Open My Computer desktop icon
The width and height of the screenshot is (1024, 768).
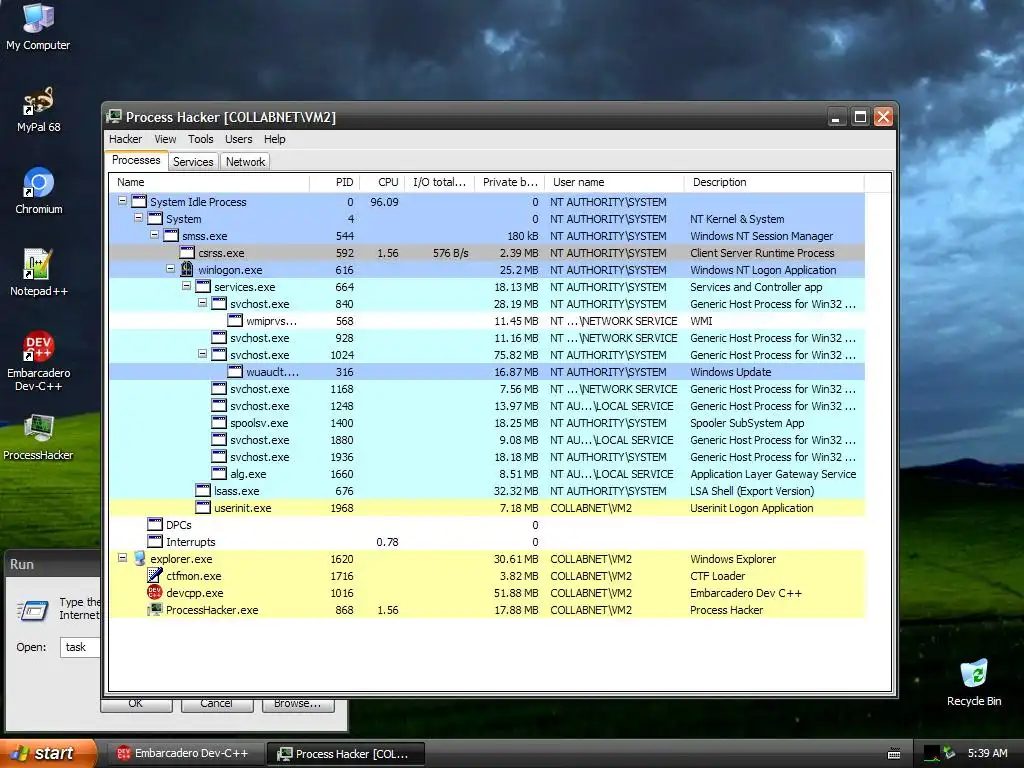[x=38, y=27]
